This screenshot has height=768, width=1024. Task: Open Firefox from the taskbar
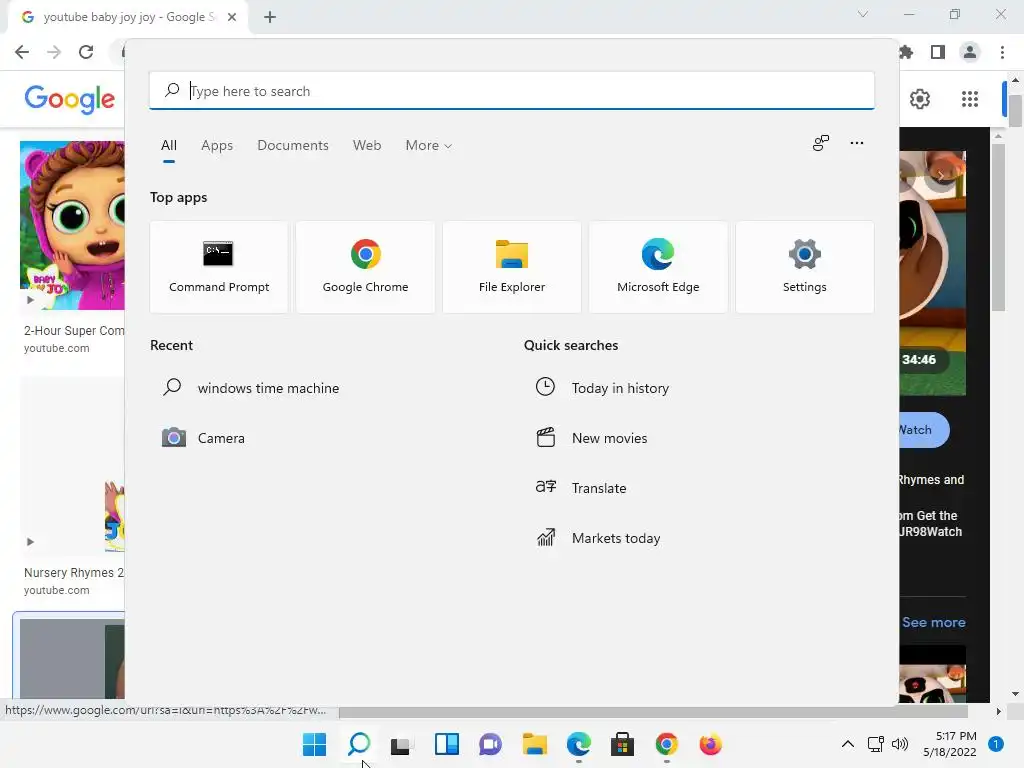[x=710, y=744]
